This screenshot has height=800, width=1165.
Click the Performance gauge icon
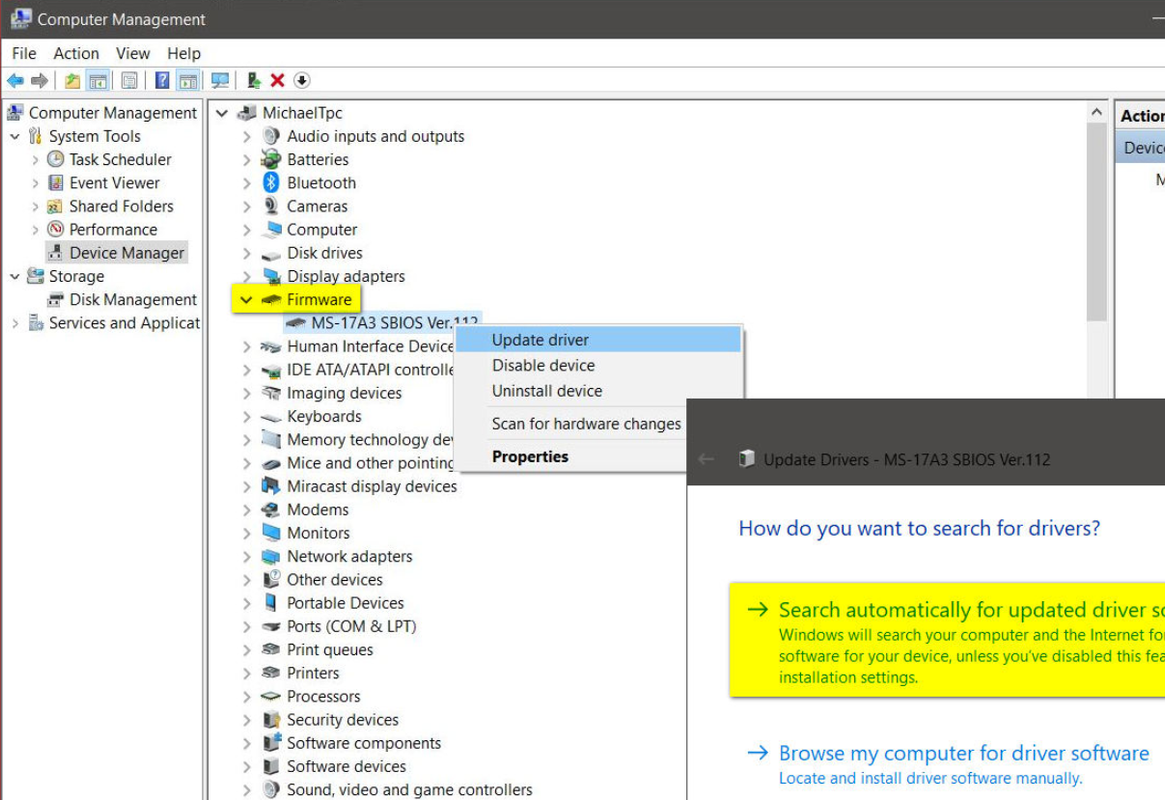(55, 229)
